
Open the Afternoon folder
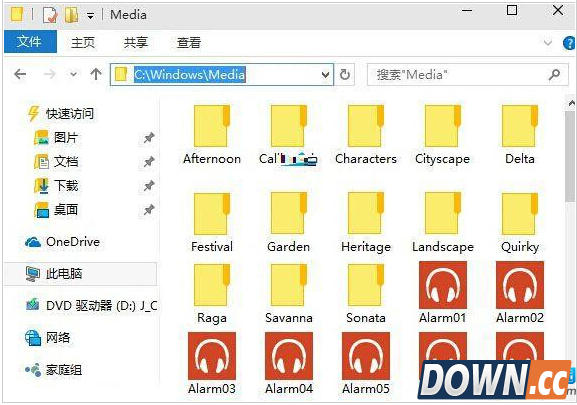click(212, 135)
